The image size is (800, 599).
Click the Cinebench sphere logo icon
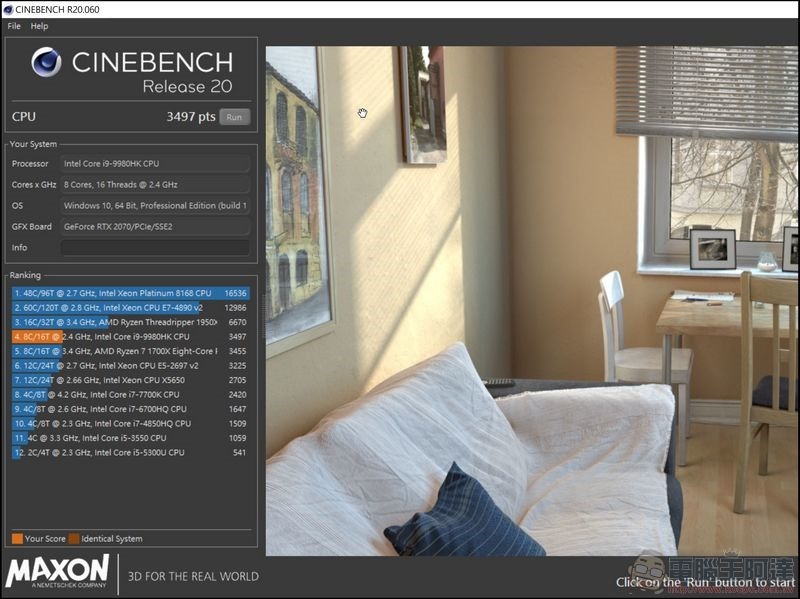tap(47, 64)
